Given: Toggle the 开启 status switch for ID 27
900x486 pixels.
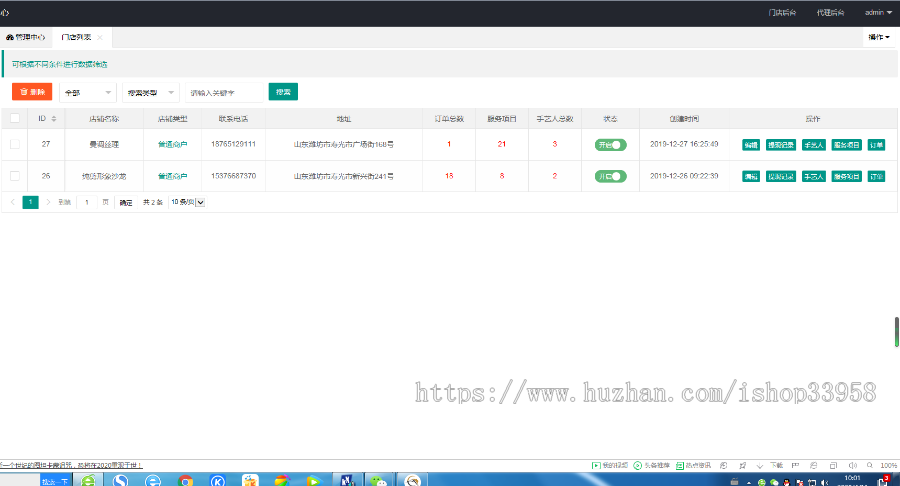Looking at the screenshot, I should (x=610, y=145).
